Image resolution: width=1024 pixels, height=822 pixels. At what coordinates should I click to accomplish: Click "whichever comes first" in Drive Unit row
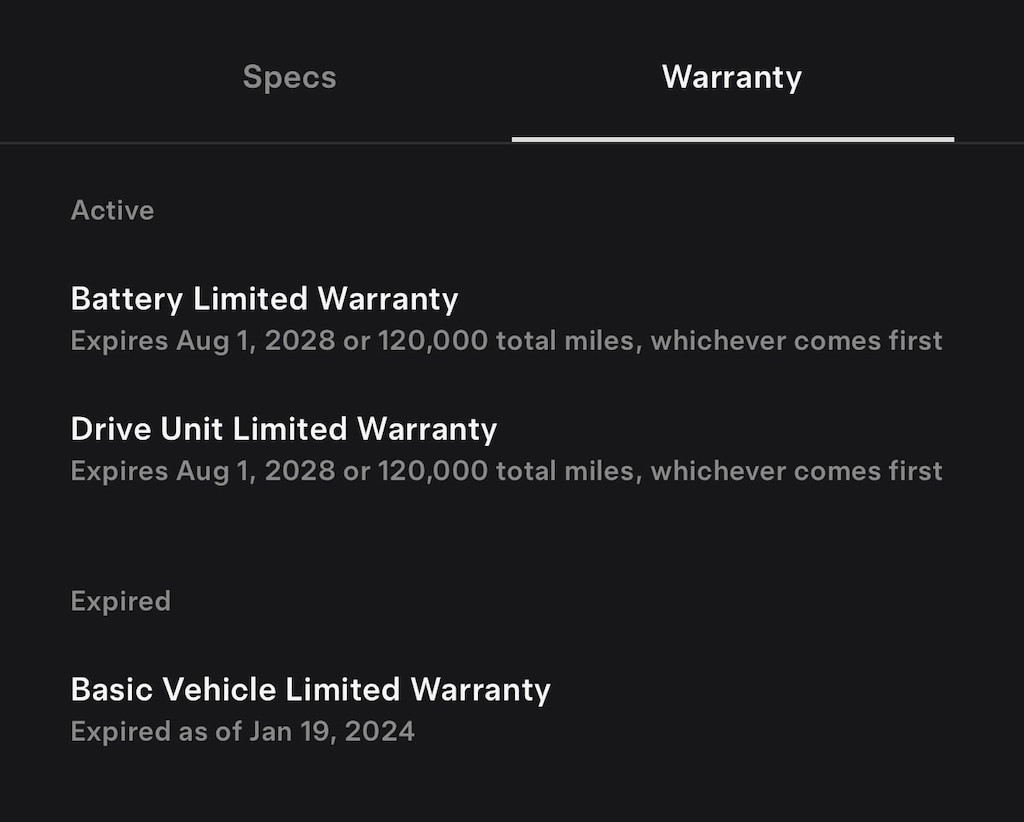[x=796, y=471]
